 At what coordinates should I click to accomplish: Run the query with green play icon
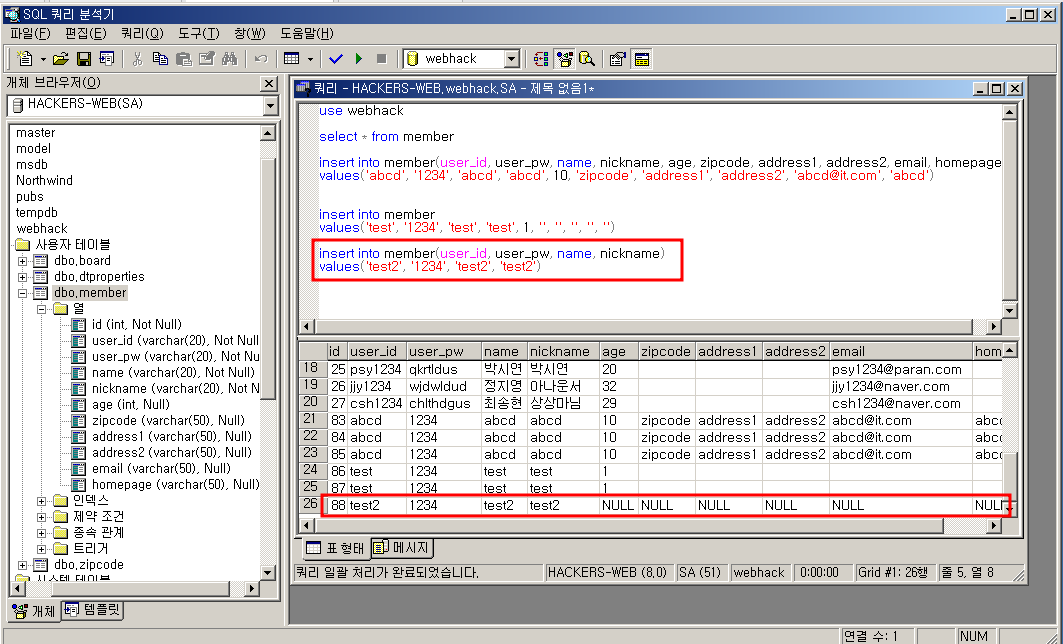(x=359, y=59)
